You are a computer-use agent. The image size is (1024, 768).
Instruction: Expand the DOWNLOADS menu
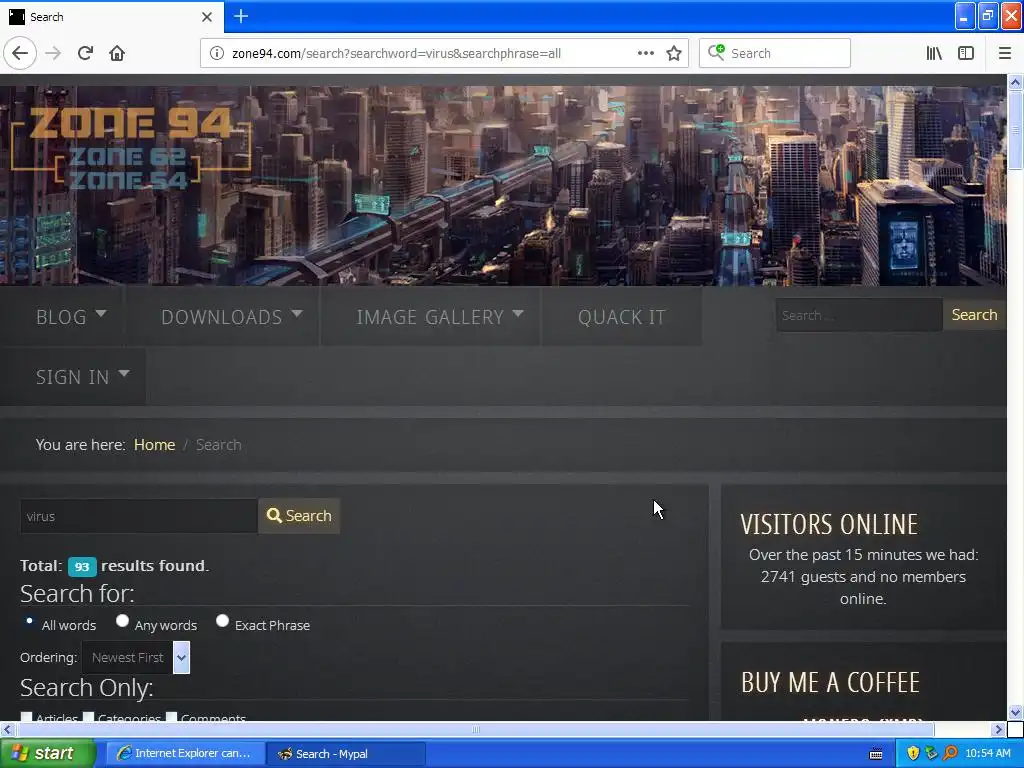(x=231, y=317)
